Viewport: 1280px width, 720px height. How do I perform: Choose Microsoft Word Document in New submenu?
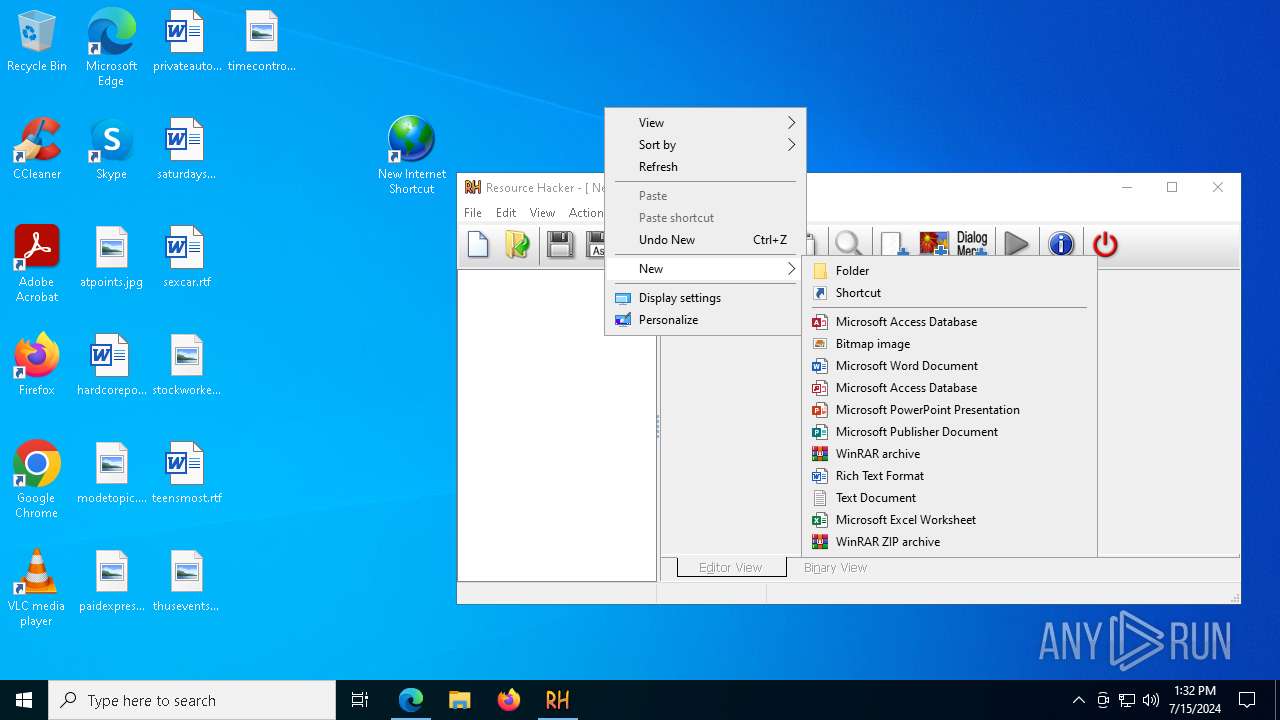click(949, 366)
